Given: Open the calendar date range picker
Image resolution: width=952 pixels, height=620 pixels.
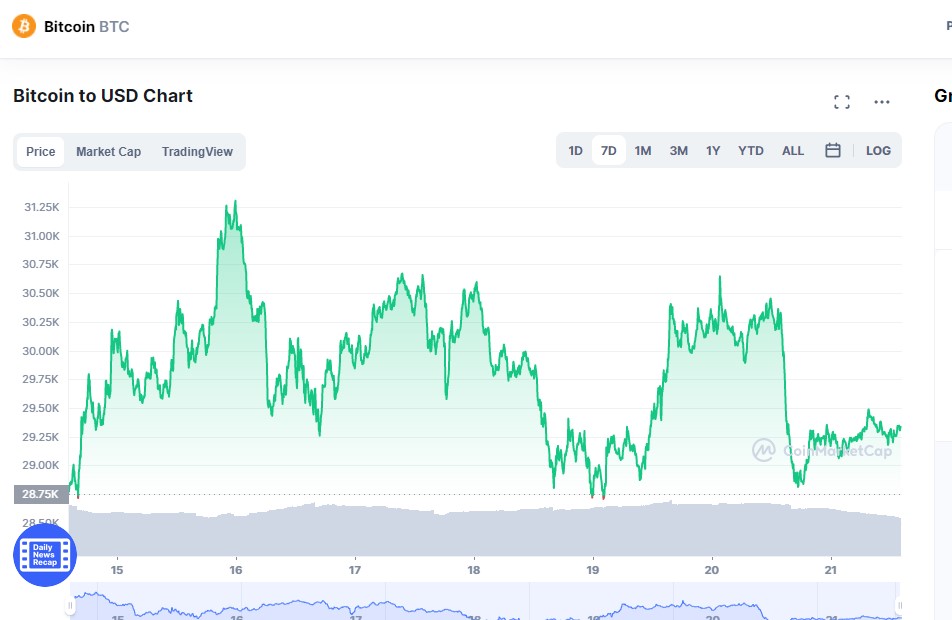Looking at the screenshot, I should tap(832, 151).
